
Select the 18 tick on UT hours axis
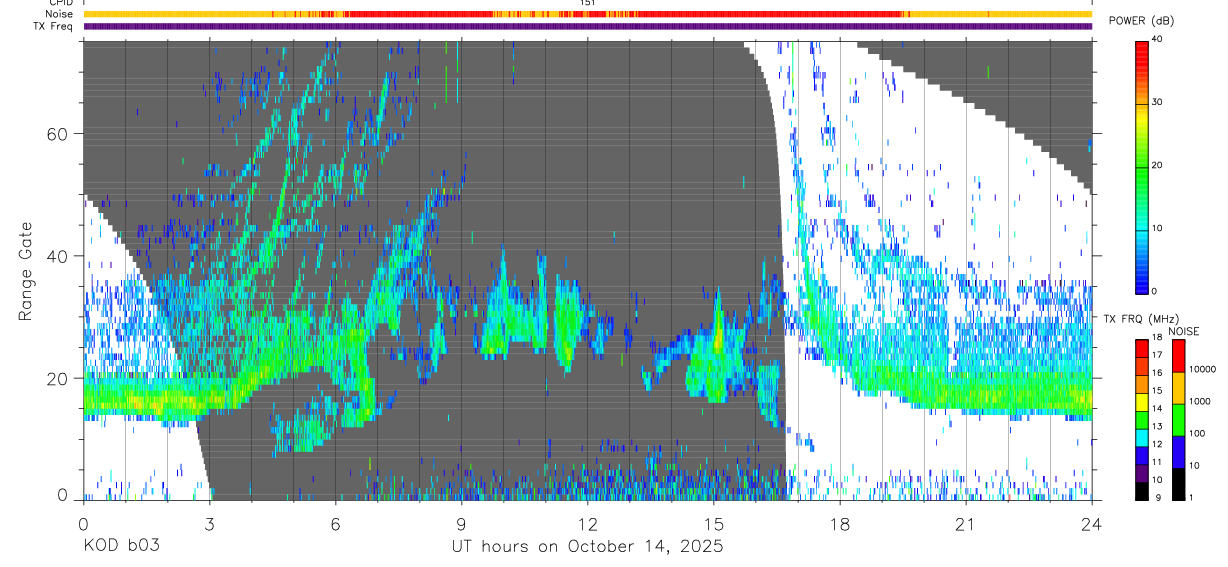839,524
